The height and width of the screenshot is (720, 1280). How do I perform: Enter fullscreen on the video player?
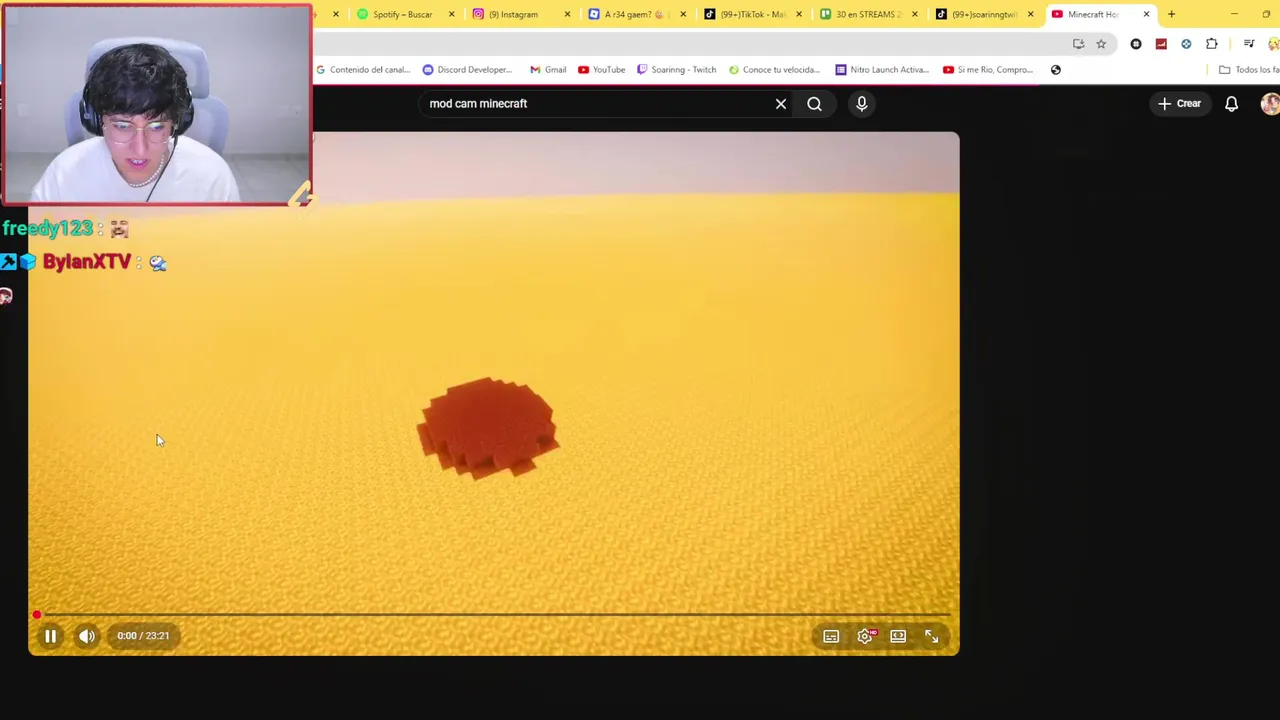[x=931, y=636]
